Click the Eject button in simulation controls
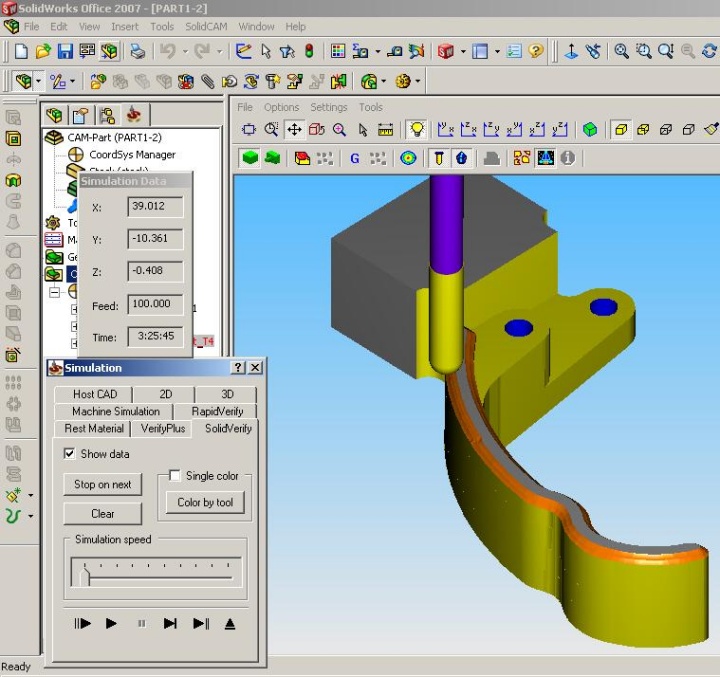This screenshot has width=720, height=677. click(x=230, y=624)
